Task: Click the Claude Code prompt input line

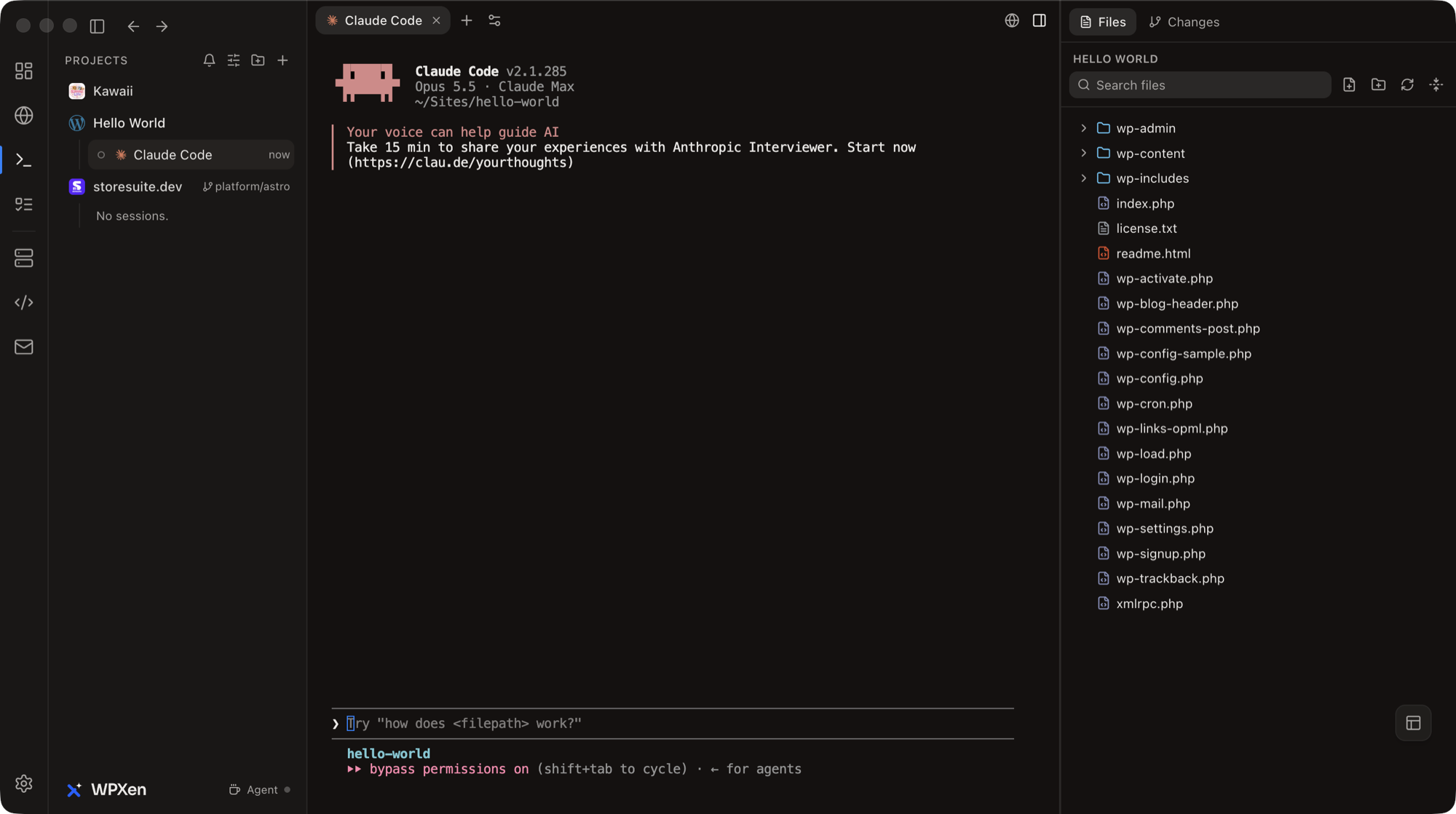Action: point(673,724)
